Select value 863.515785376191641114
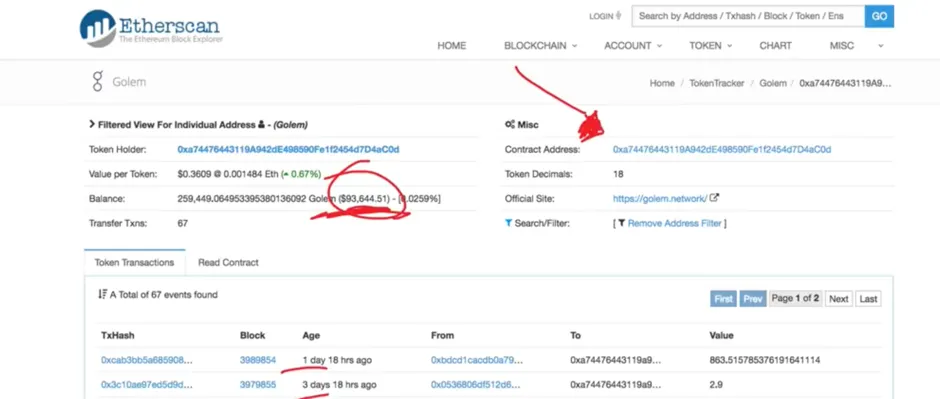 pos(764,360)
